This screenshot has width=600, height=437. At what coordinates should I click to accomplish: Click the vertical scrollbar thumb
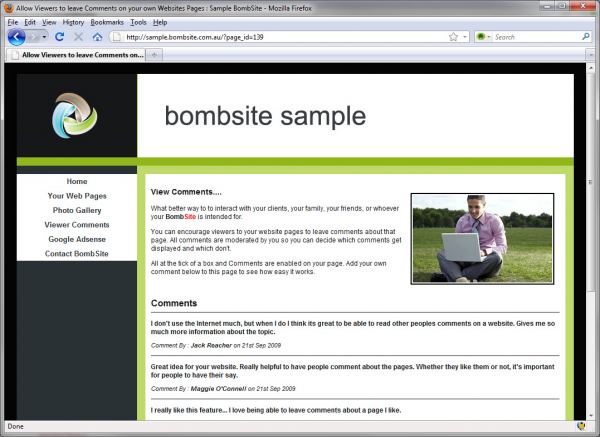(x=591, y=182)
